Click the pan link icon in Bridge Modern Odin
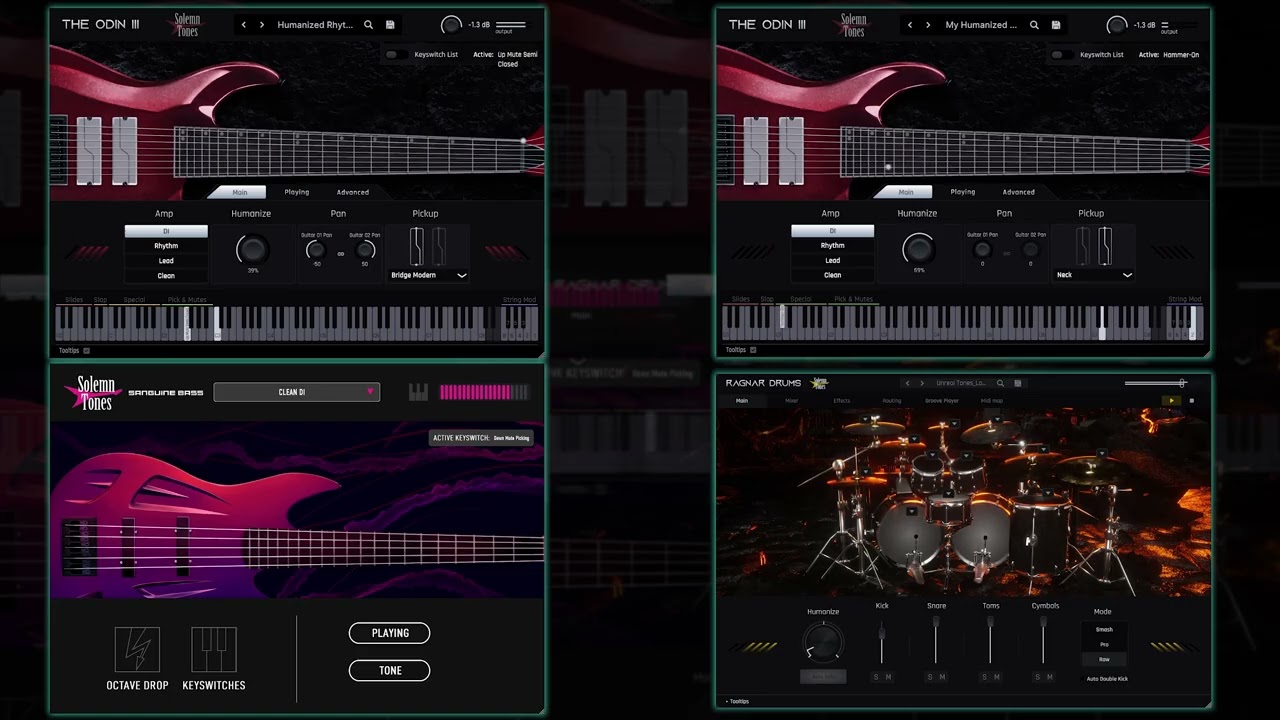This screenshot has width=1280, height=720. [x=341, y=253]
